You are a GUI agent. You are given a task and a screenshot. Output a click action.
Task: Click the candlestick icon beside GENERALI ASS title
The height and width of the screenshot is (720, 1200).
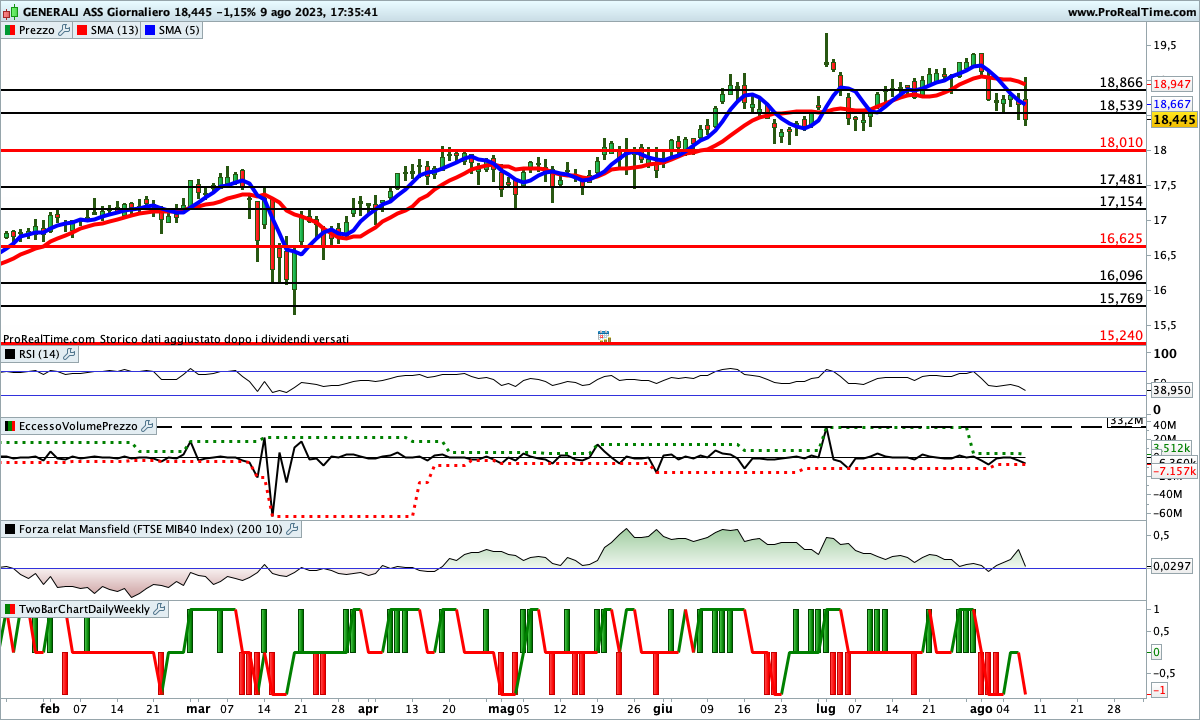click(x=9, y=12)
